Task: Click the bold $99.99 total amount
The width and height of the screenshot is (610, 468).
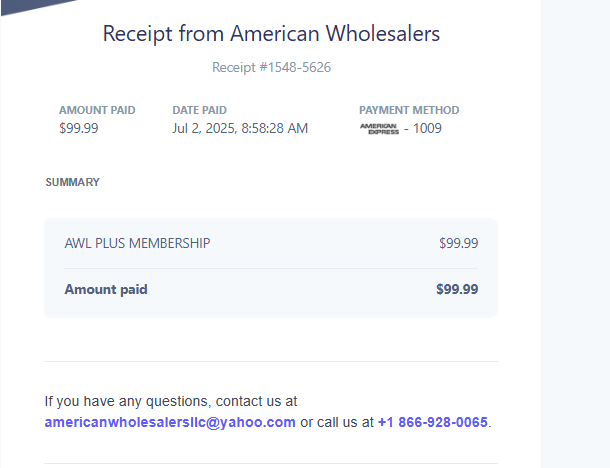Action: [457, 290]
